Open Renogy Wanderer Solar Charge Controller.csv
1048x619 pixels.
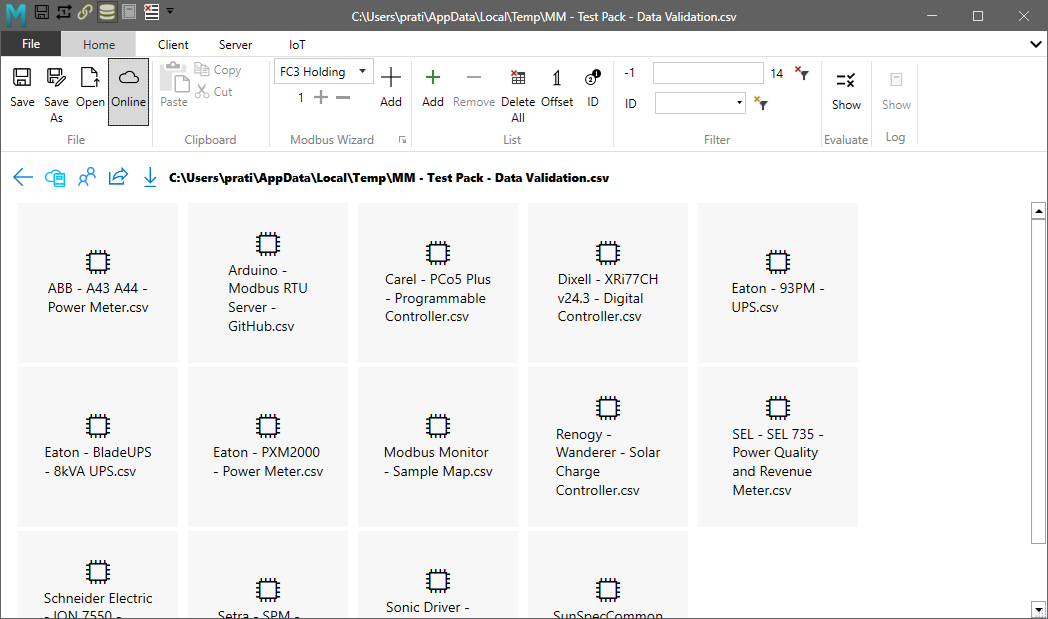608,447
